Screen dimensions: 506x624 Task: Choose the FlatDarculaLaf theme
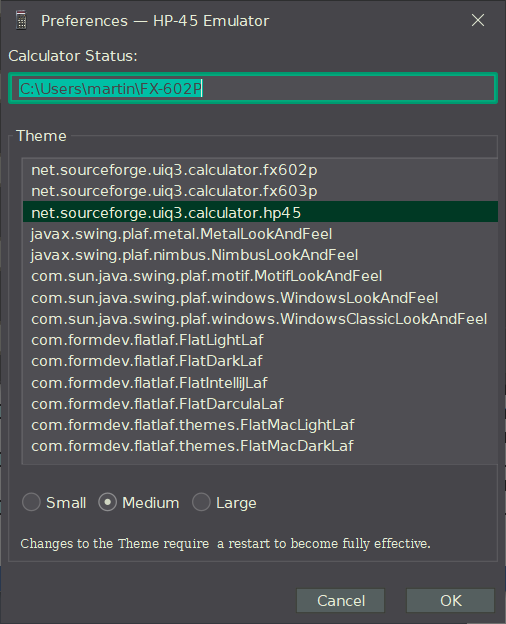(260, 404)
